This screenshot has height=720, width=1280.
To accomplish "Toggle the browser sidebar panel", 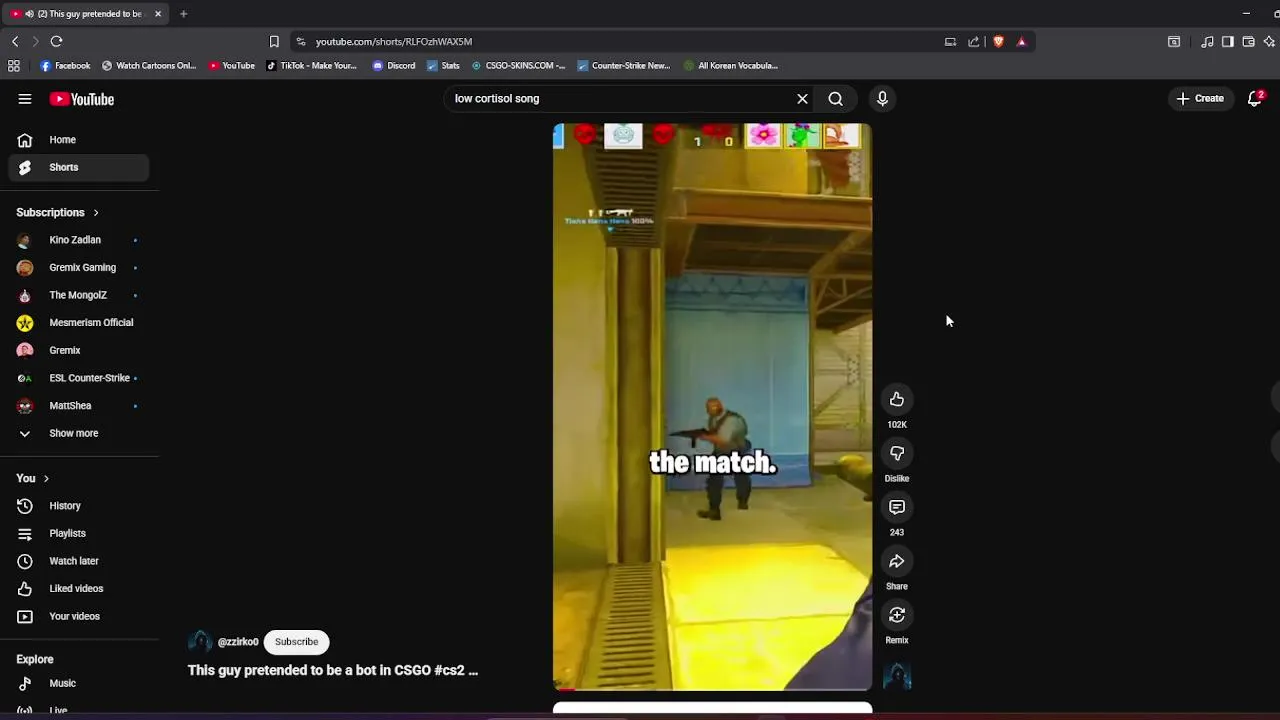I will click(x=1228, y=41).
